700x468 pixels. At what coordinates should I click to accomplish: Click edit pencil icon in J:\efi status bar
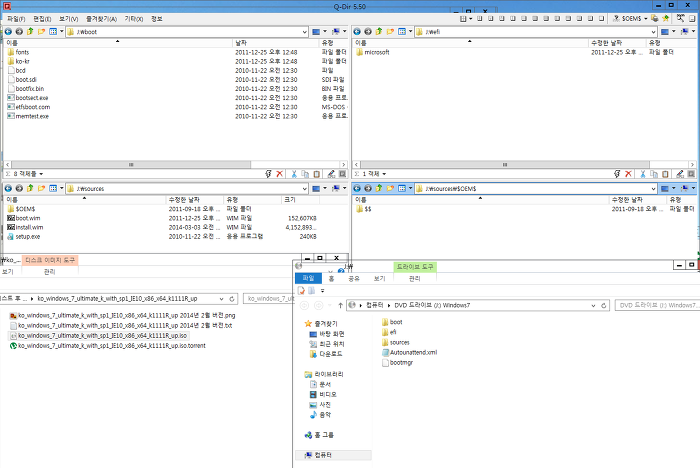[x=679, y=174]
